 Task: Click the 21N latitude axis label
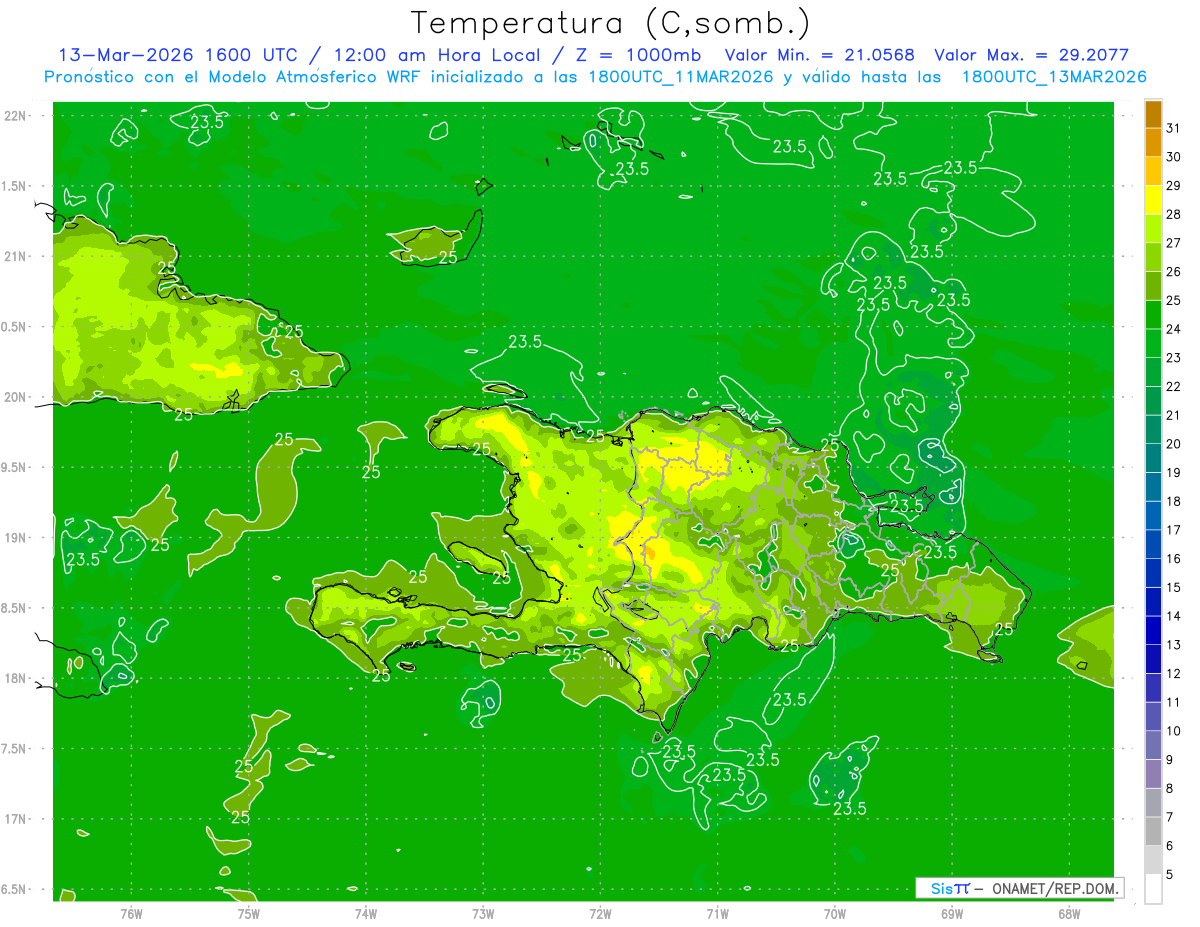click(15, 257)
